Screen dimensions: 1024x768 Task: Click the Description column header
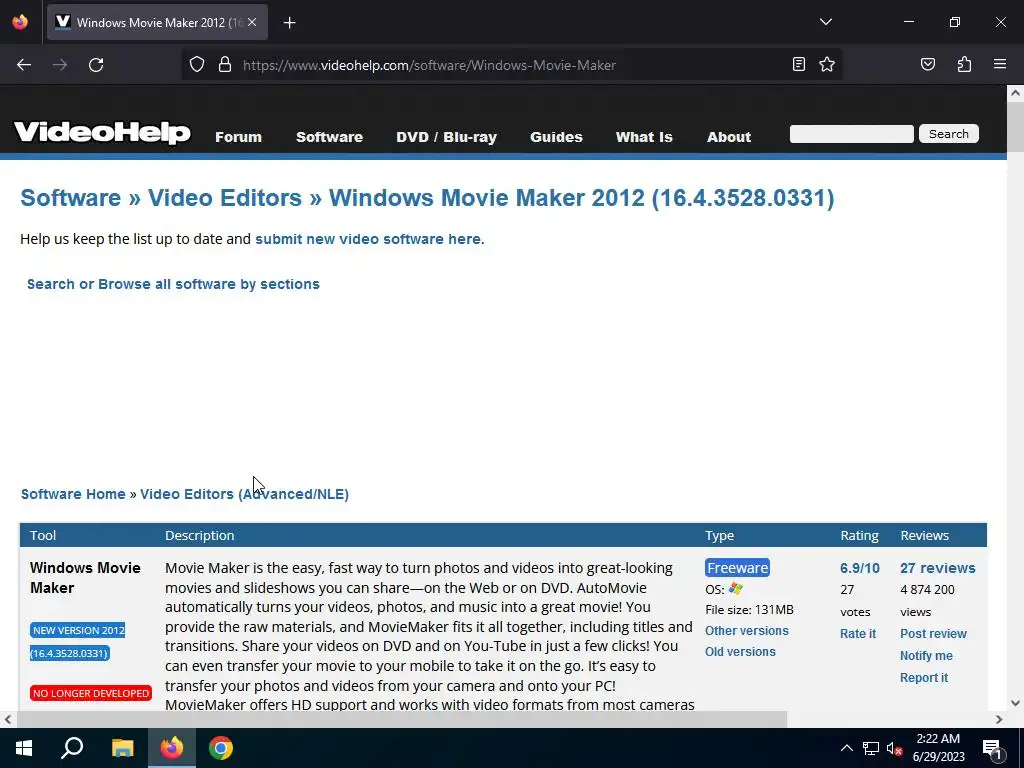[x=199, y=536]
